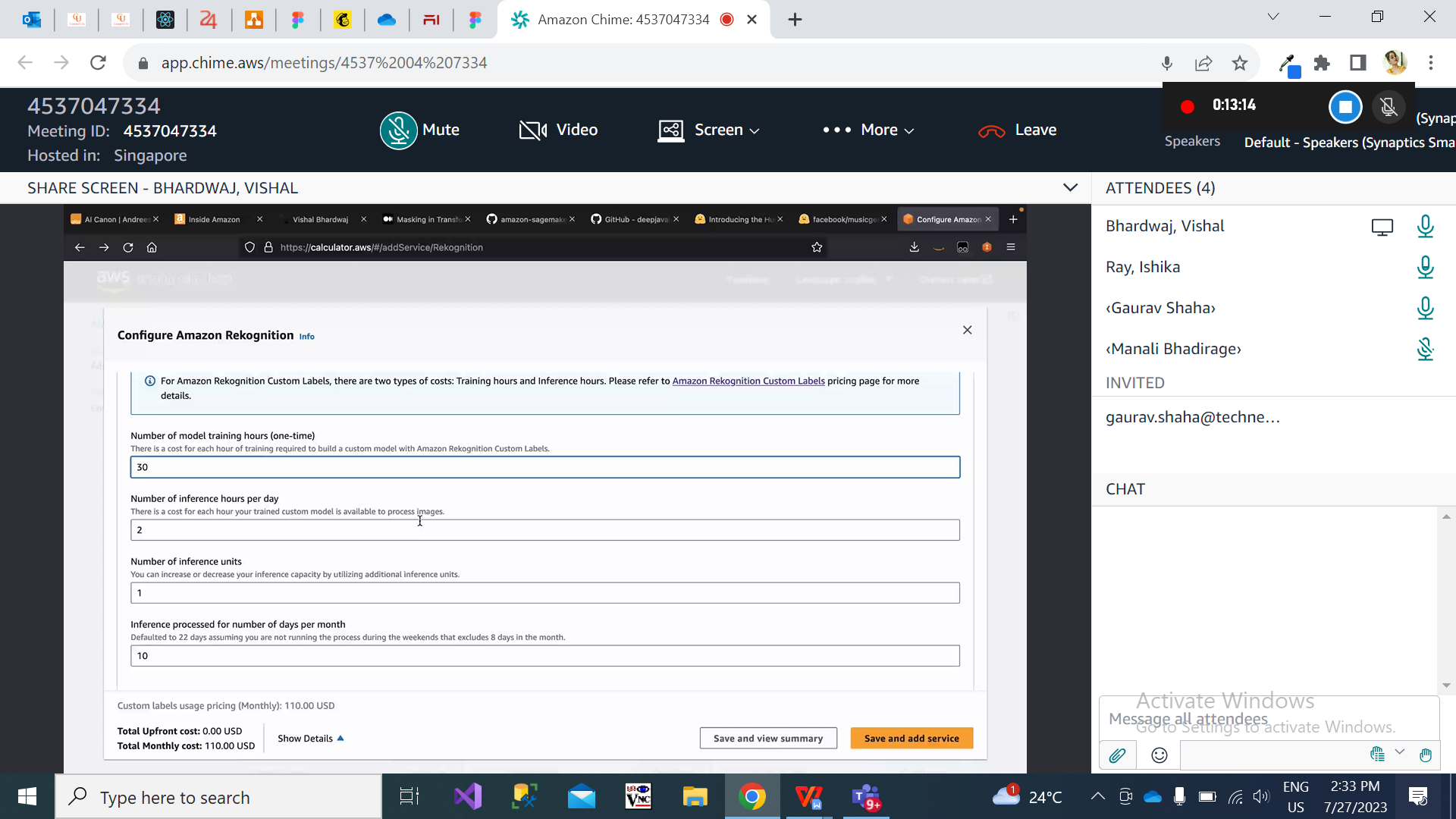Click the Home icon in shared browser
This screenshot has height=819, width=1456.
click(x=152, y=247)
